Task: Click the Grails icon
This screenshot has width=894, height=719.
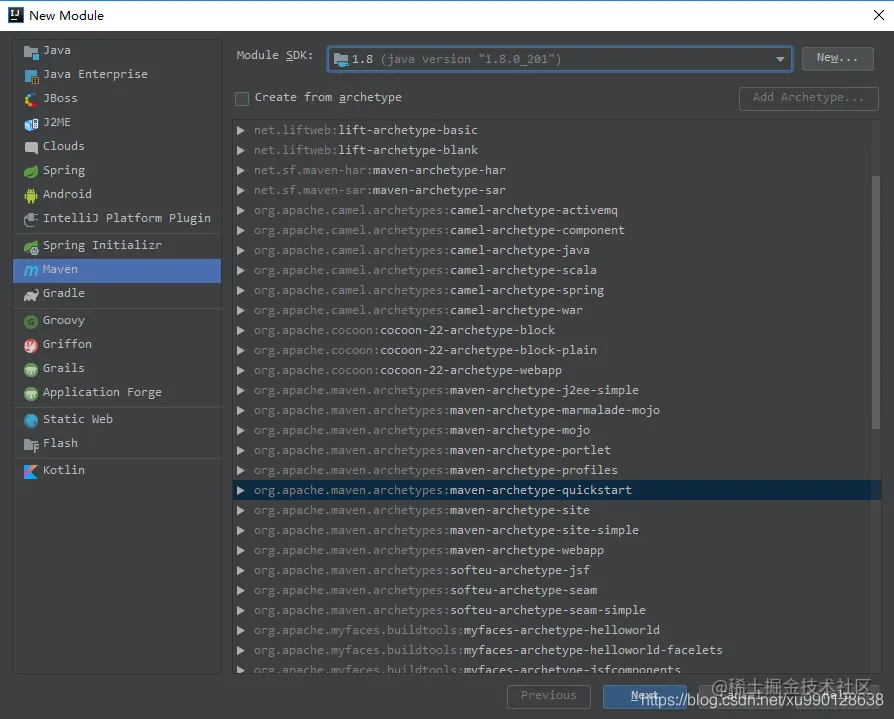Action: pyautogui.click(x=31, y=369)
